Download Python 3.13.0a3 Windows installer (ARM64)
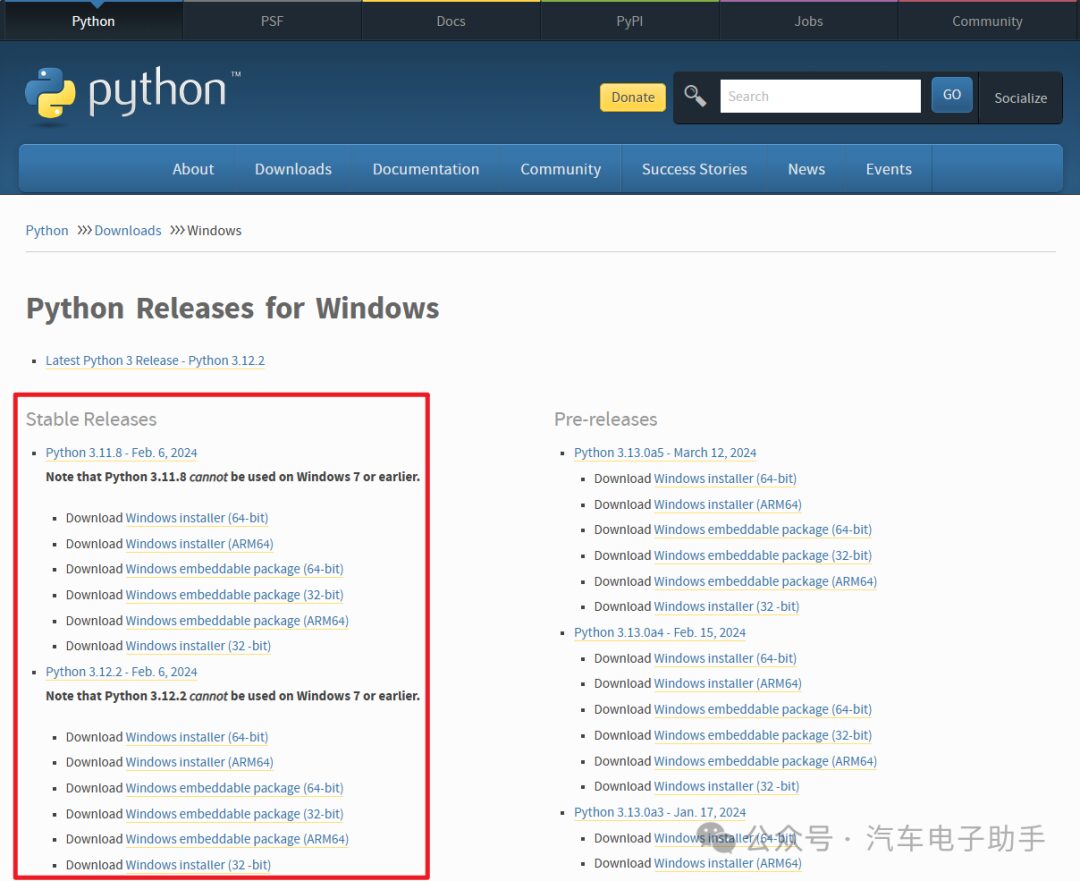The height and width of the screenshot is (881, 1080). 727,863
